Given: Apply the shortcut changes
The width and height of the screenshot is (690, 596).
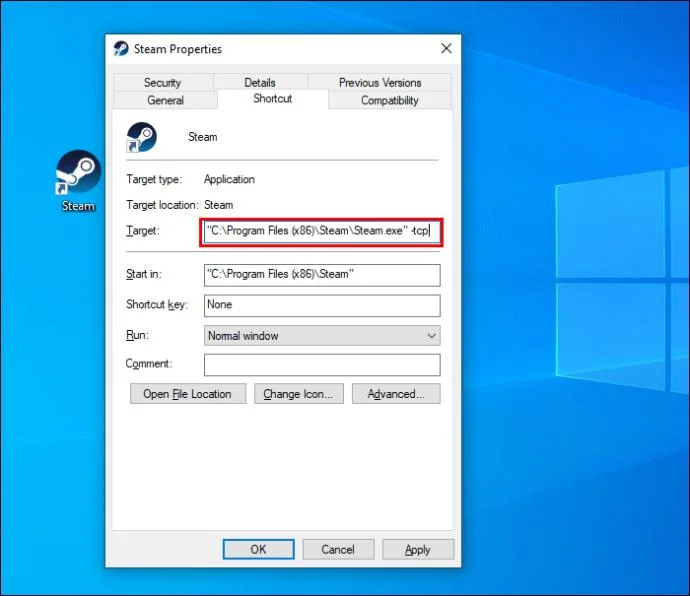Looking at the screenshot, I should click(x=418, y=549).
